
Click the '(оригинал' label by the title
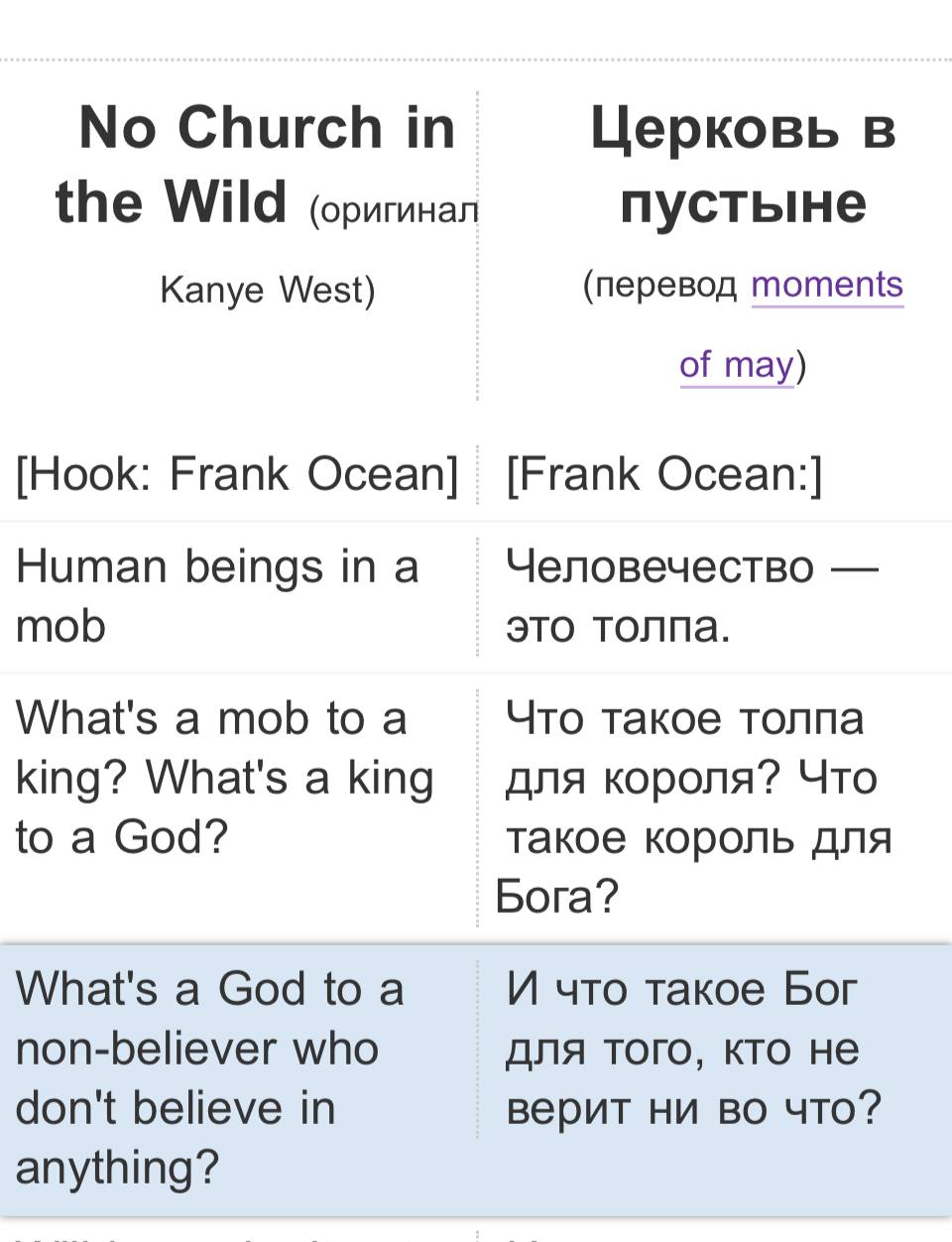click(393, 209)
